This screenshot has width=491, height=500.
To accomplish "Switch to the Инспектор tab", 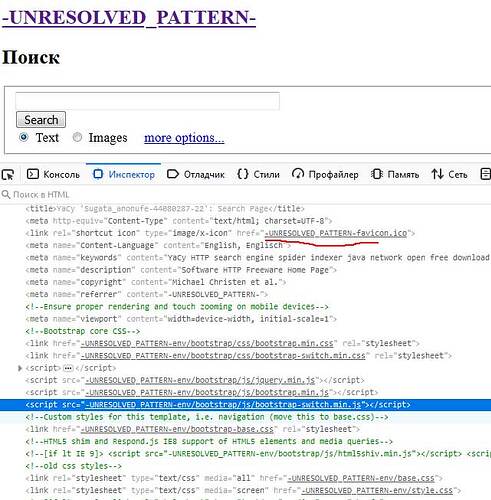I will point(124,174).
